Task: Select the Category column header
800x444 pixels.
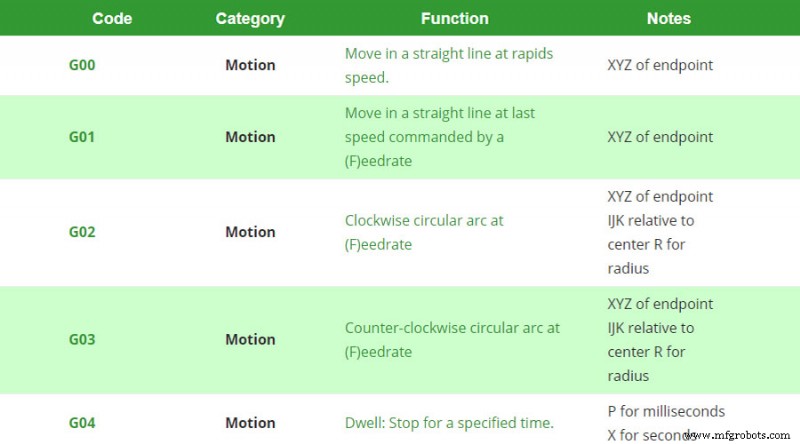Action: pyautogui.click(x=250, y=19)
